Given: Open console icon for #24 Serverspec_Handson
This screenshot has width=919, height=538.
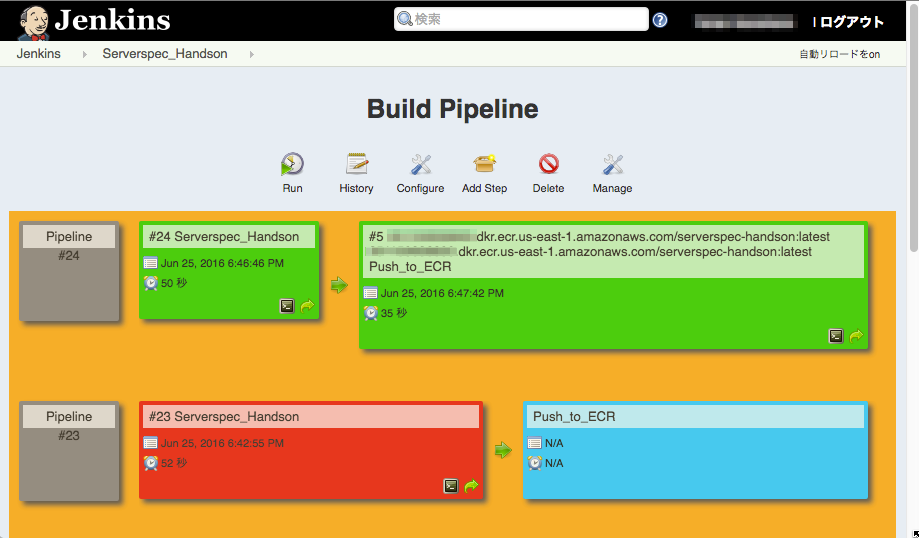Looking at the screenshot, I should pyautogui.click(x=287, y=306).
